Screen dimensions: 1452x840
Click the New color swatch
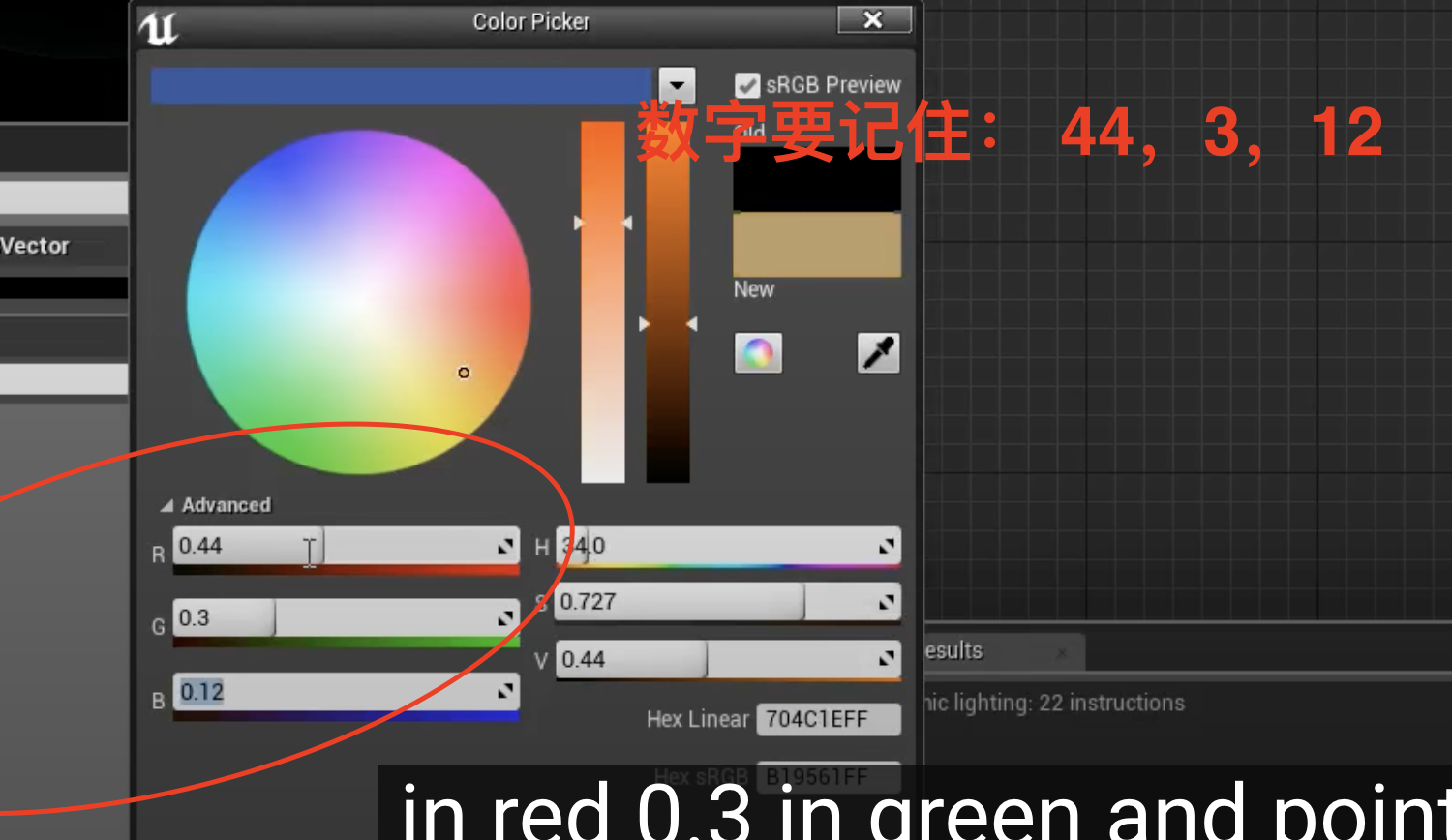tap(816, 245)
